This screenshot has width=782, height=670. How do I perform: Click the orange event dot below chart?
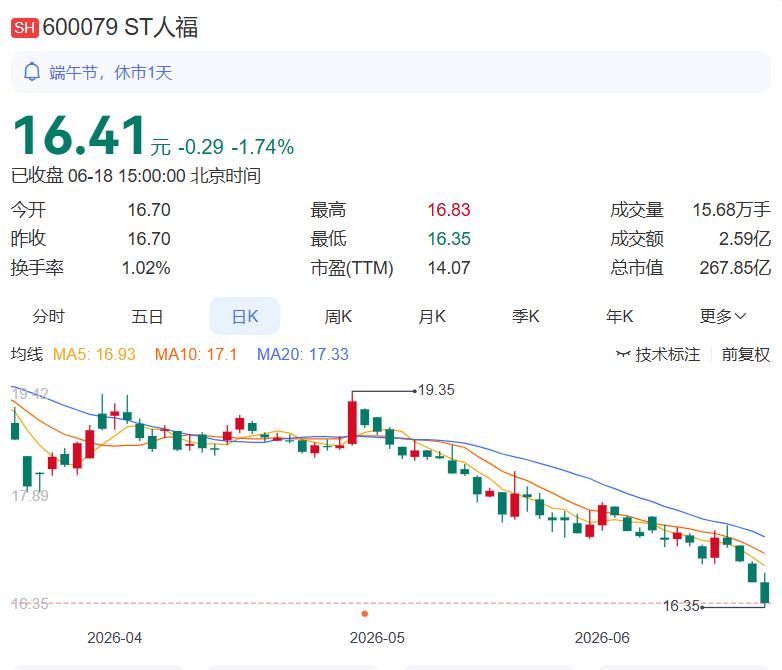[x=365, y=614]
